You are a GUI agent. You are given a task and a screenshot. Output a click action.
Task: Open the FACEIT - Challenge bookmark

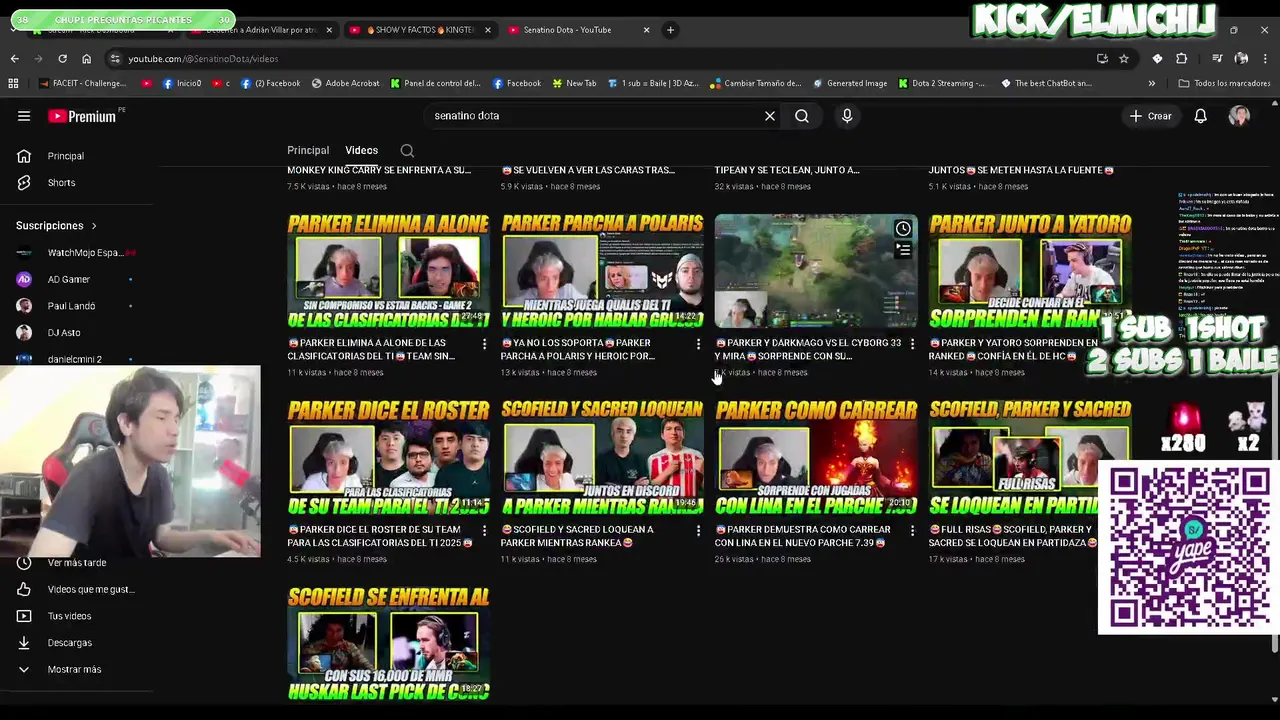83,84
